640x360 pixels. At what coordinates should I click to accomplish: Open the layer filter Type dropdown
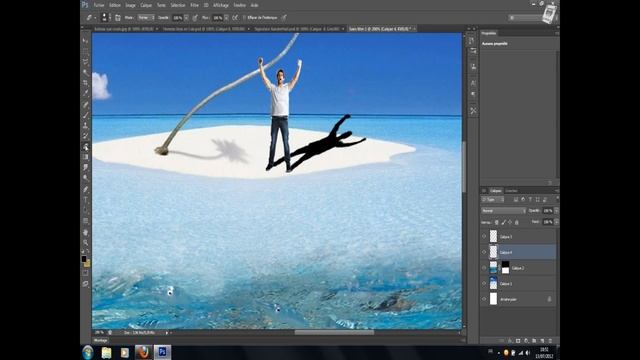pyautogui.click(x=493, y=200)
